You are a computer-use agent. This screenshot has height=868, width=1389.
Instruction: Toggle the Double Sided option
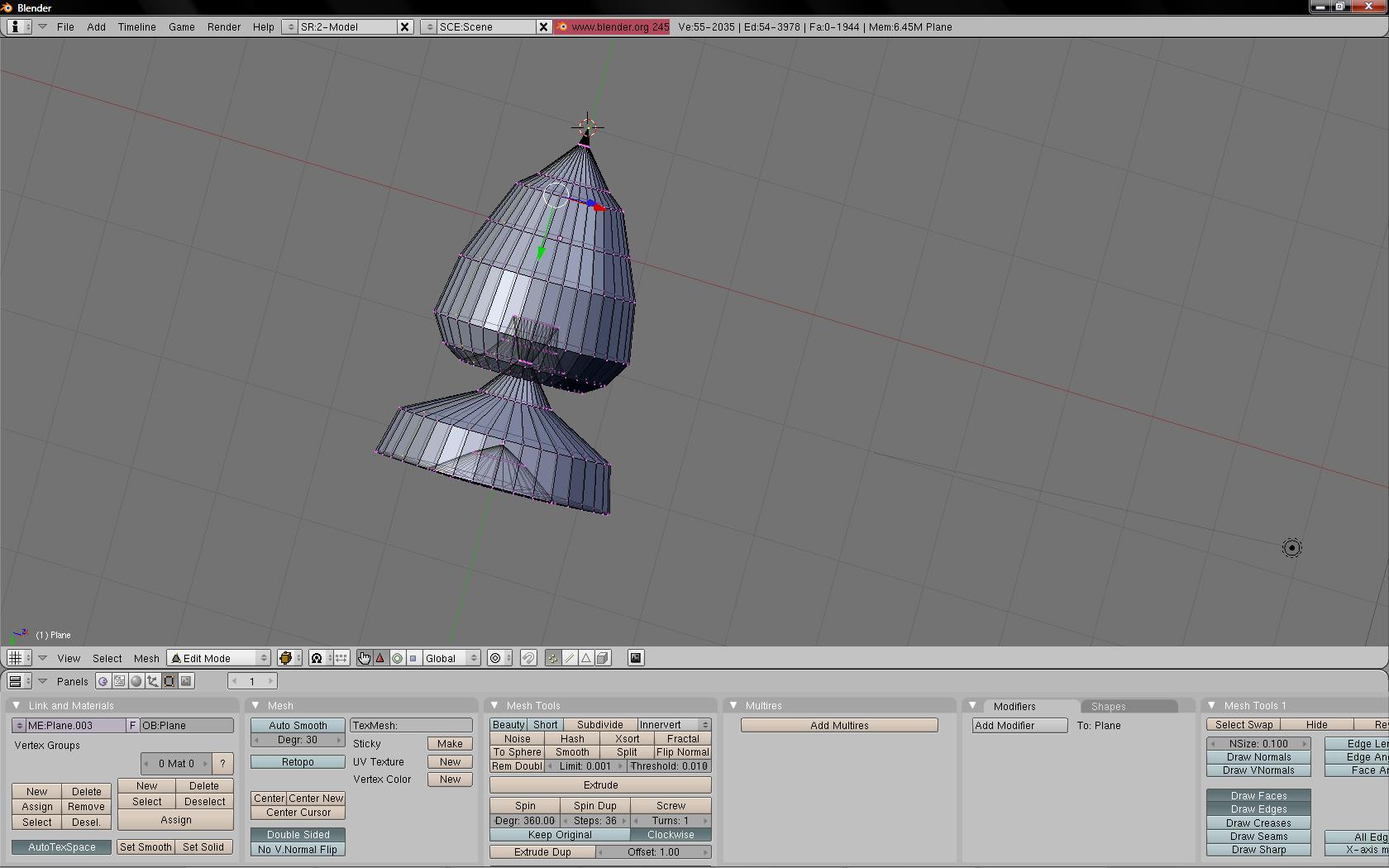[x=298, y=834]
